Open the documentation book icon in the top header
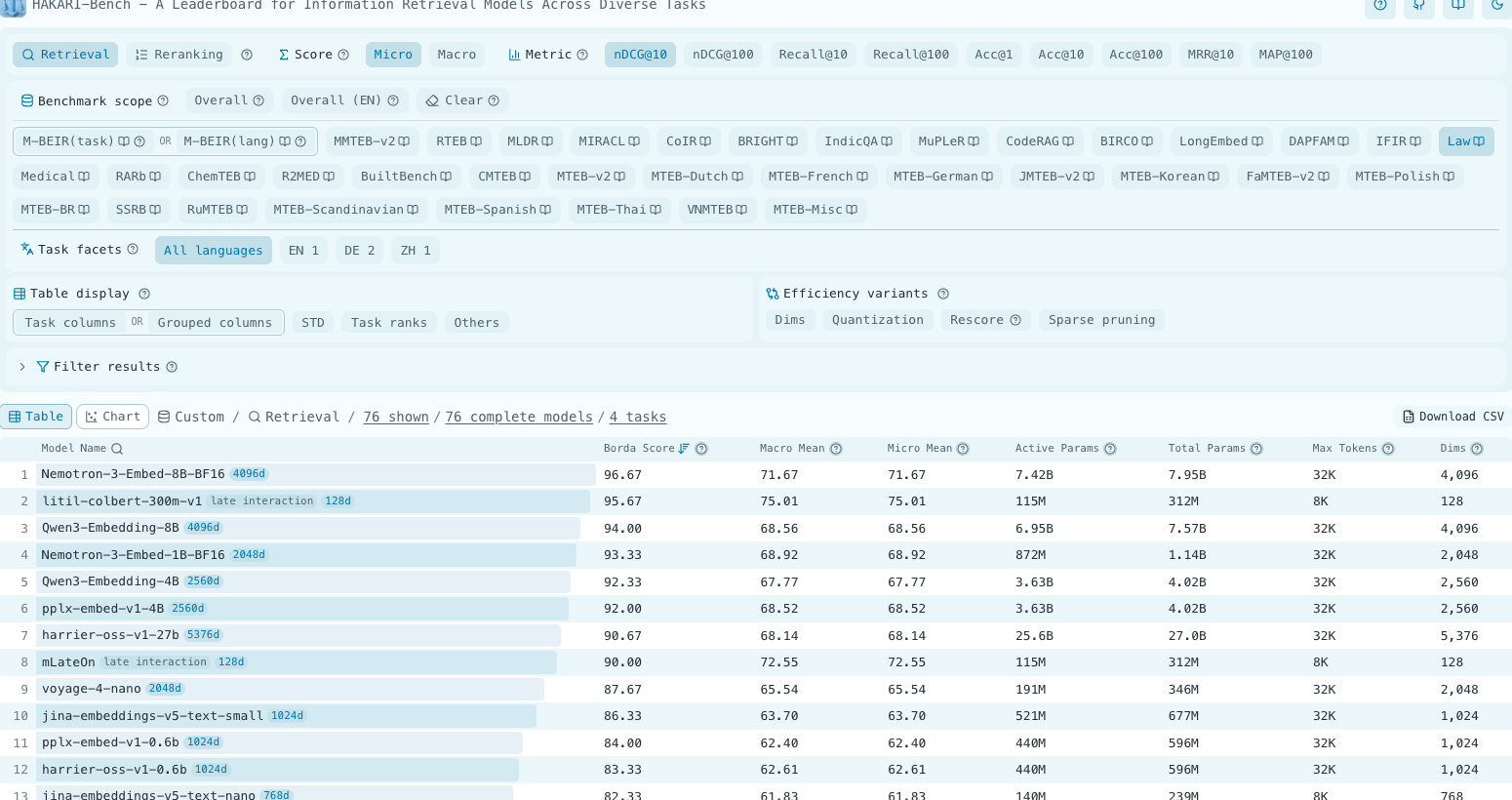The image size is (1512, 800). 1457,5
